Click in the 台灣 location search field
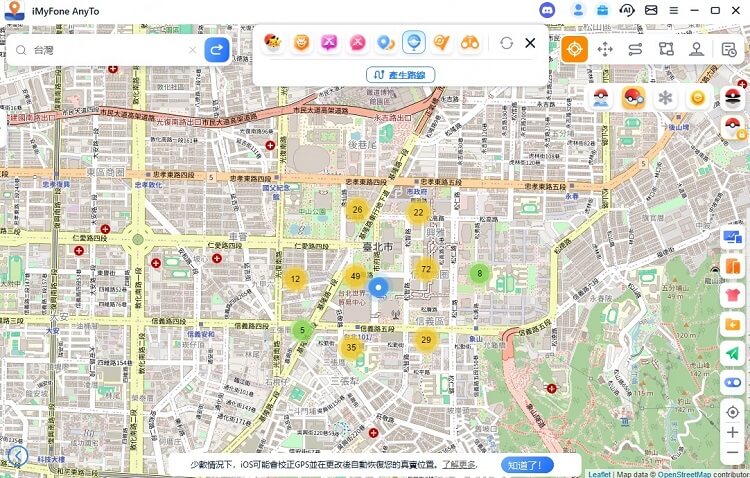This screenshot has height=478, width=750. (x=110, y=50)
